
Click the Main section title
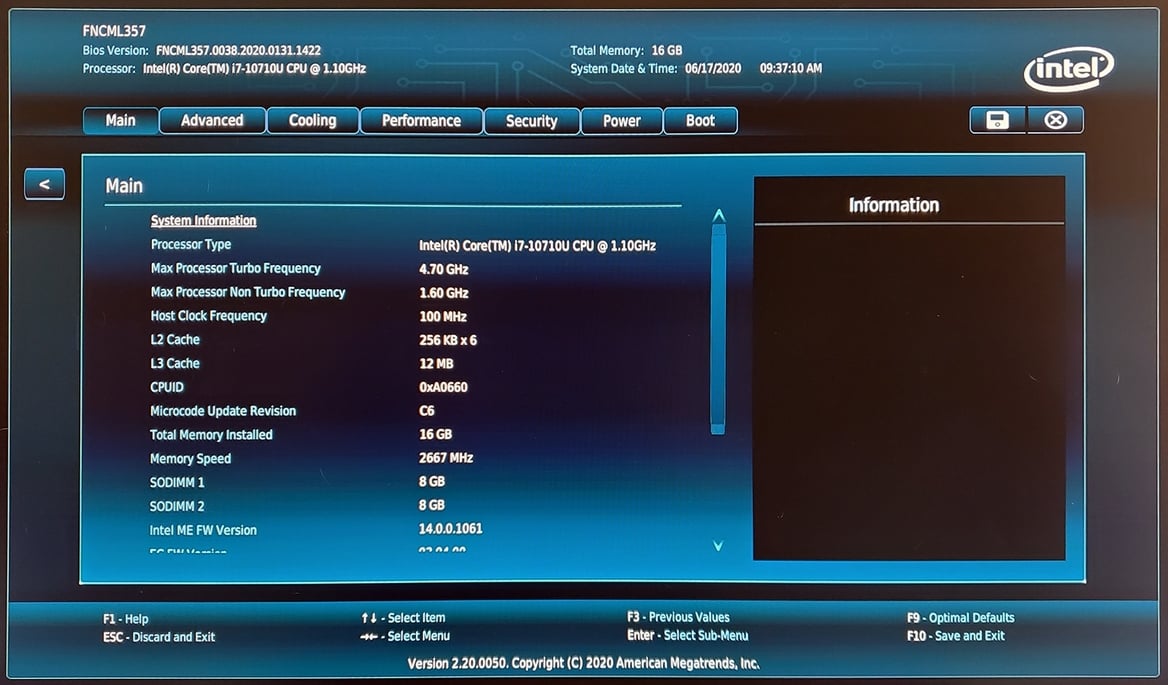[x=124, y=186]
